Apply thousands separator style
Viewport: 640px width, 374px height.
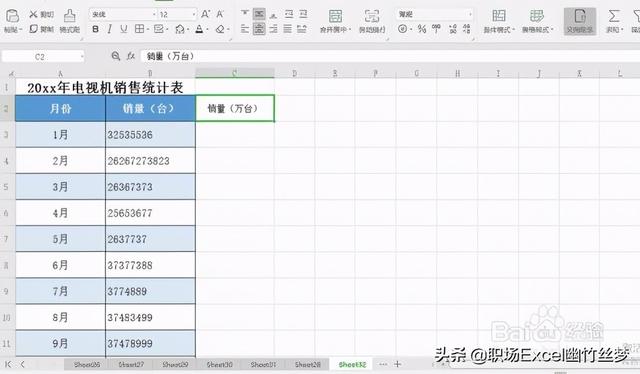[436, 29]
